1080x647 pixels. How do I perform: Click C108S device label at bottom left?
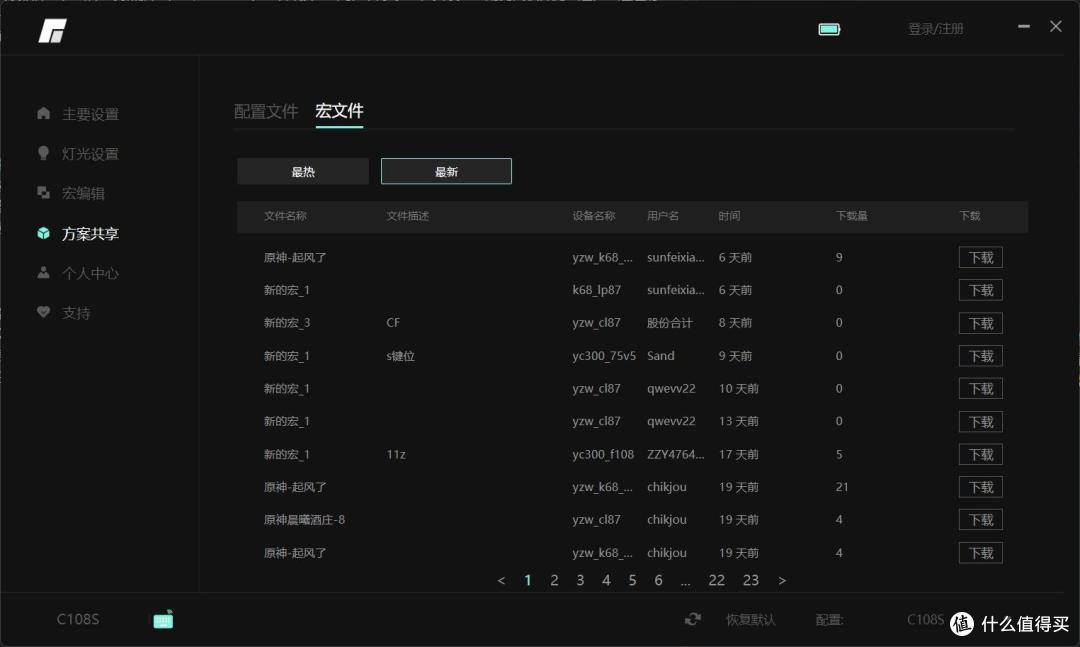point(78,619)
